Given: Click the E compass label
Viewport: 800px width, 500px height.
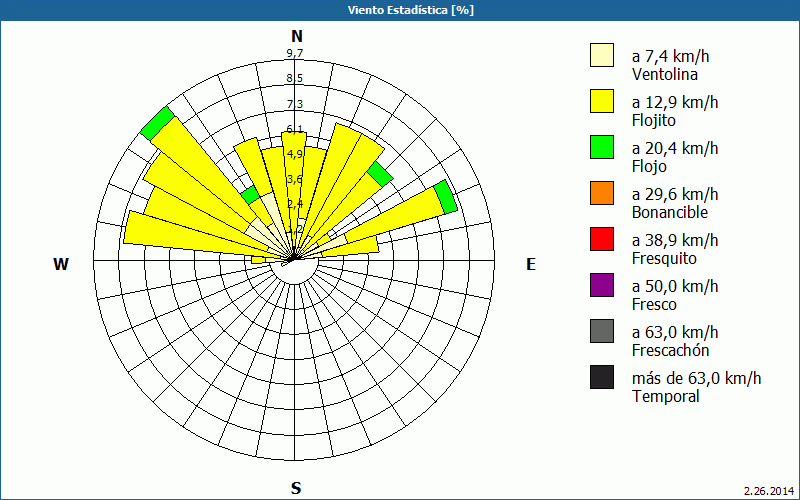Looking at the screenshot, I should tap(531, 264).
